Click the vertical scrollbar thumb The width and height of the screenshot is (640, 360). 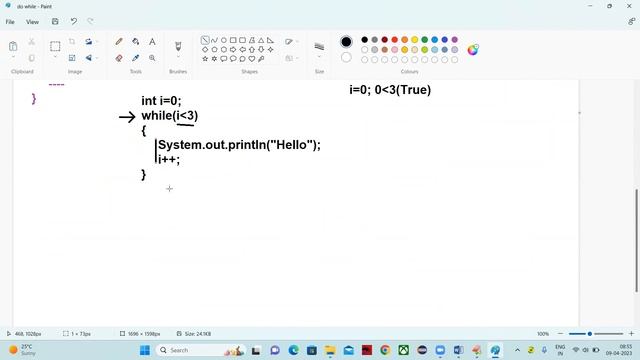coord(636,241)
